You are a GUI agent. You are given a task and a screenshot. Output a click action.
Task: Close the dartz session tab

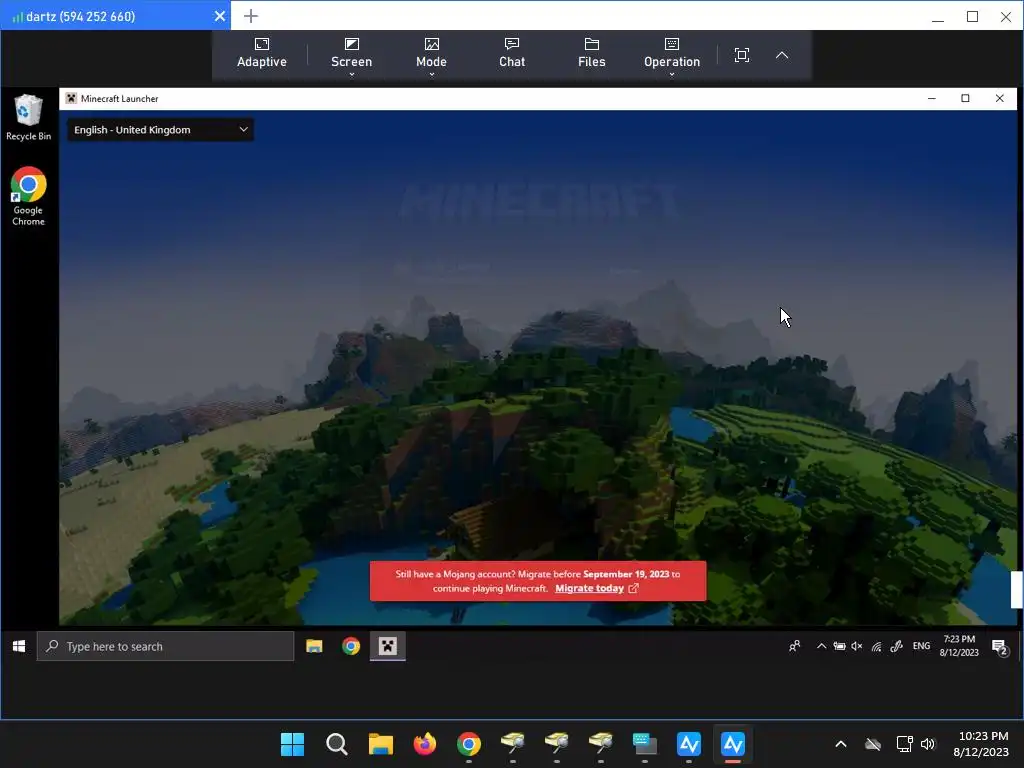coord(220,16)
